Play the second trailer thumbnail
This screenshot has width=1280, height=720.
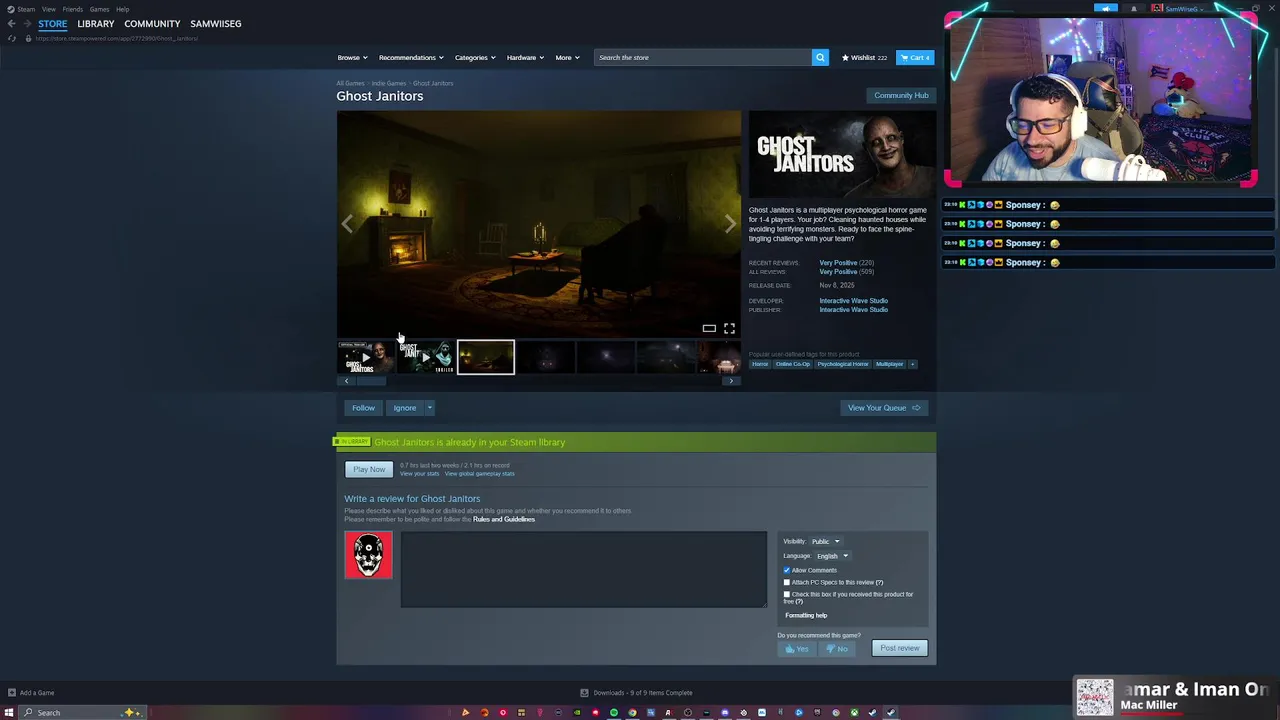(x=425, y=357)
